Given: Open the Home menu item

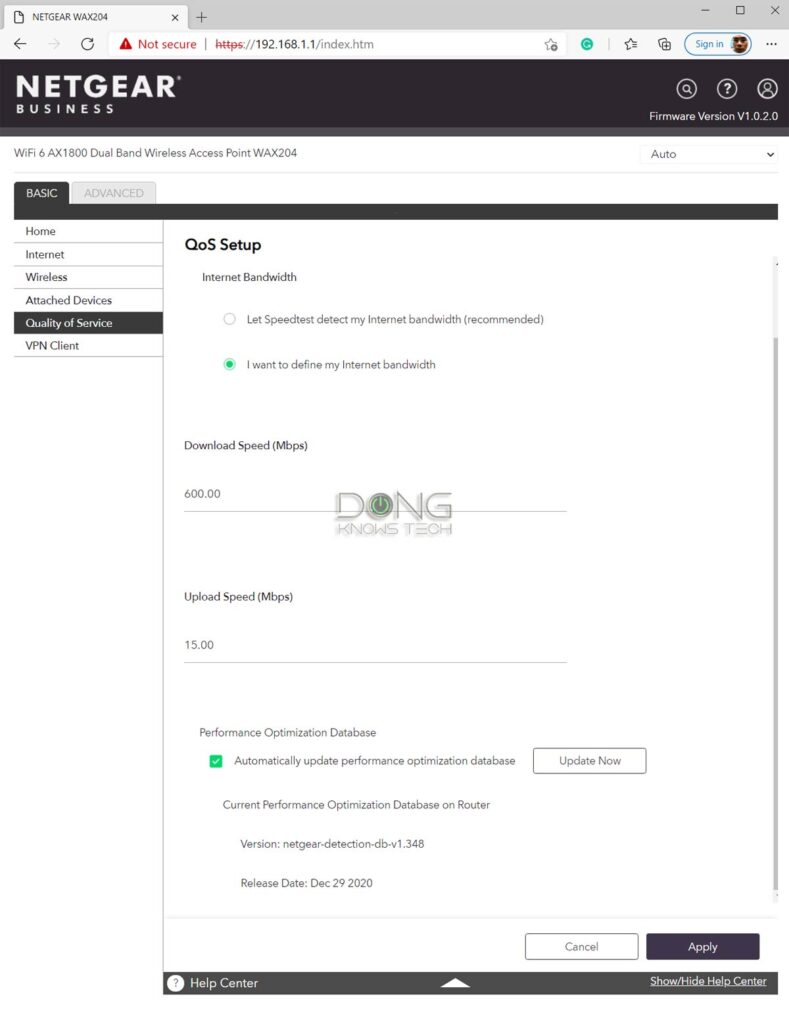Looking at the screenshot, I should coord(88,231).
